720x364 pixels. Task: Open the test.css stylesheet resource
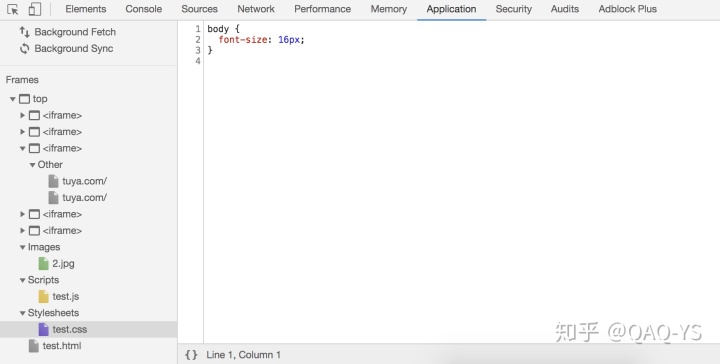(70, 329)
